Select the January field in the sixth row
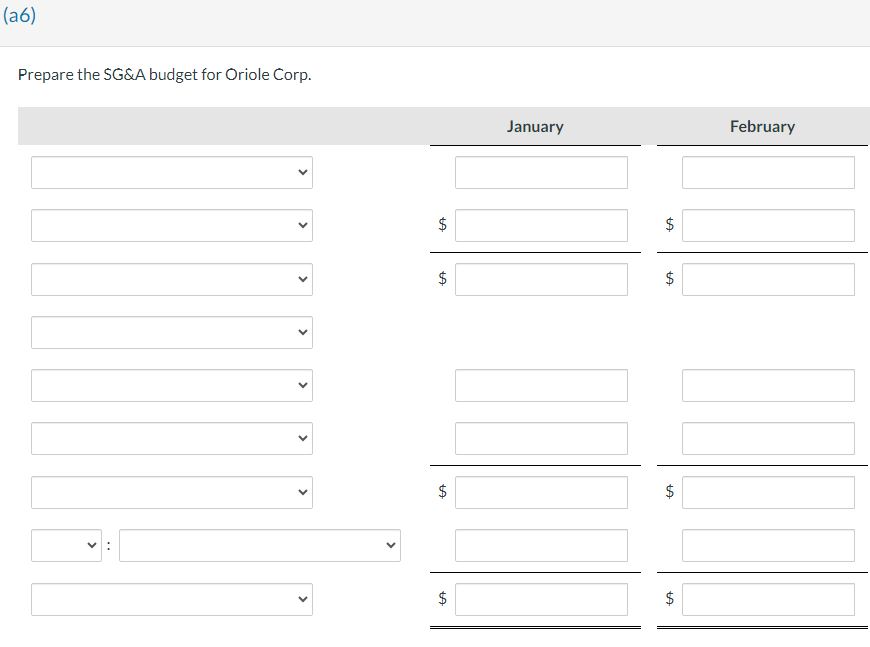 click(x=542, y=438)
